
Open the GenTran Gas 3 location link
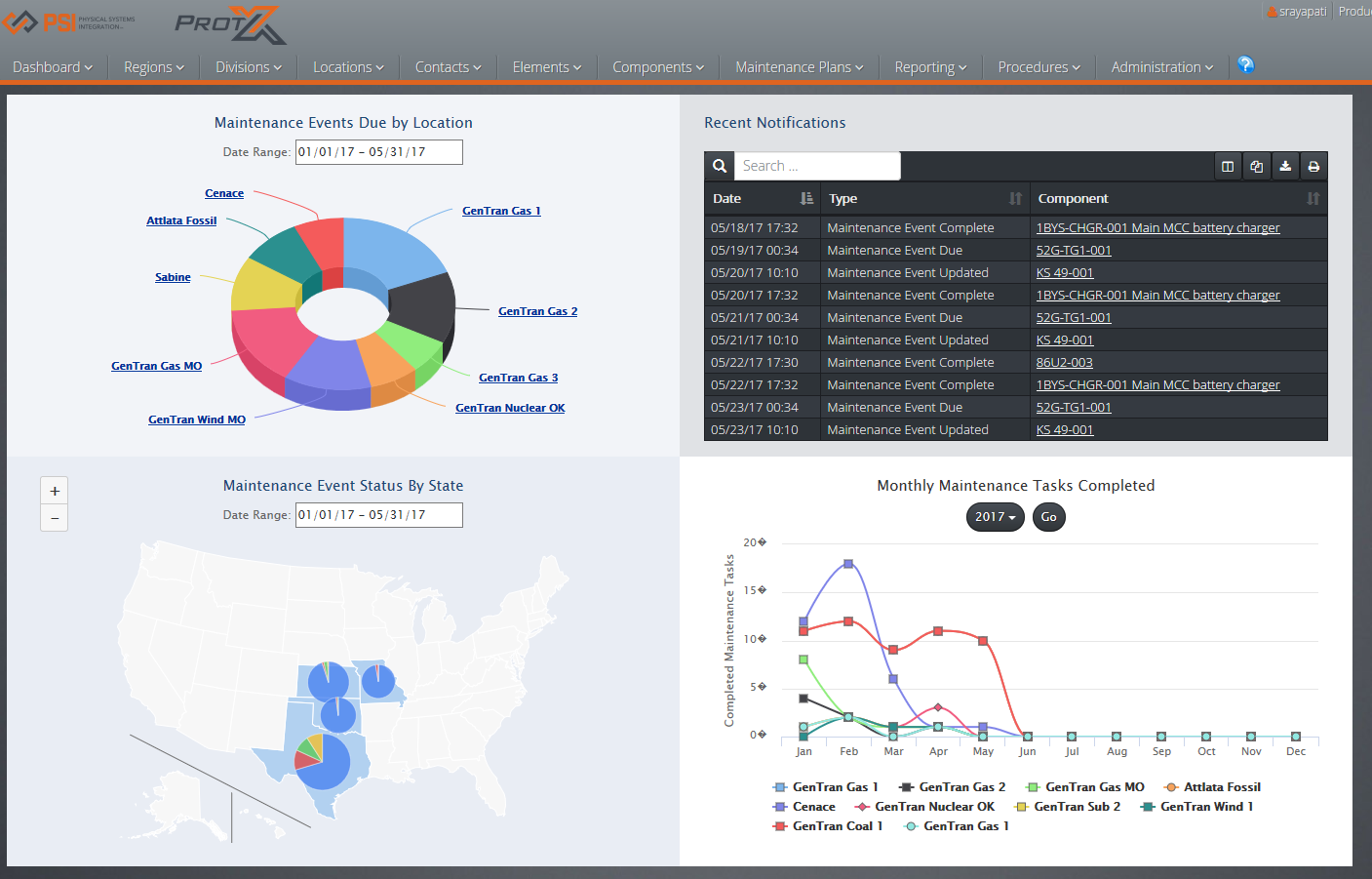click(x=519, y=378)
